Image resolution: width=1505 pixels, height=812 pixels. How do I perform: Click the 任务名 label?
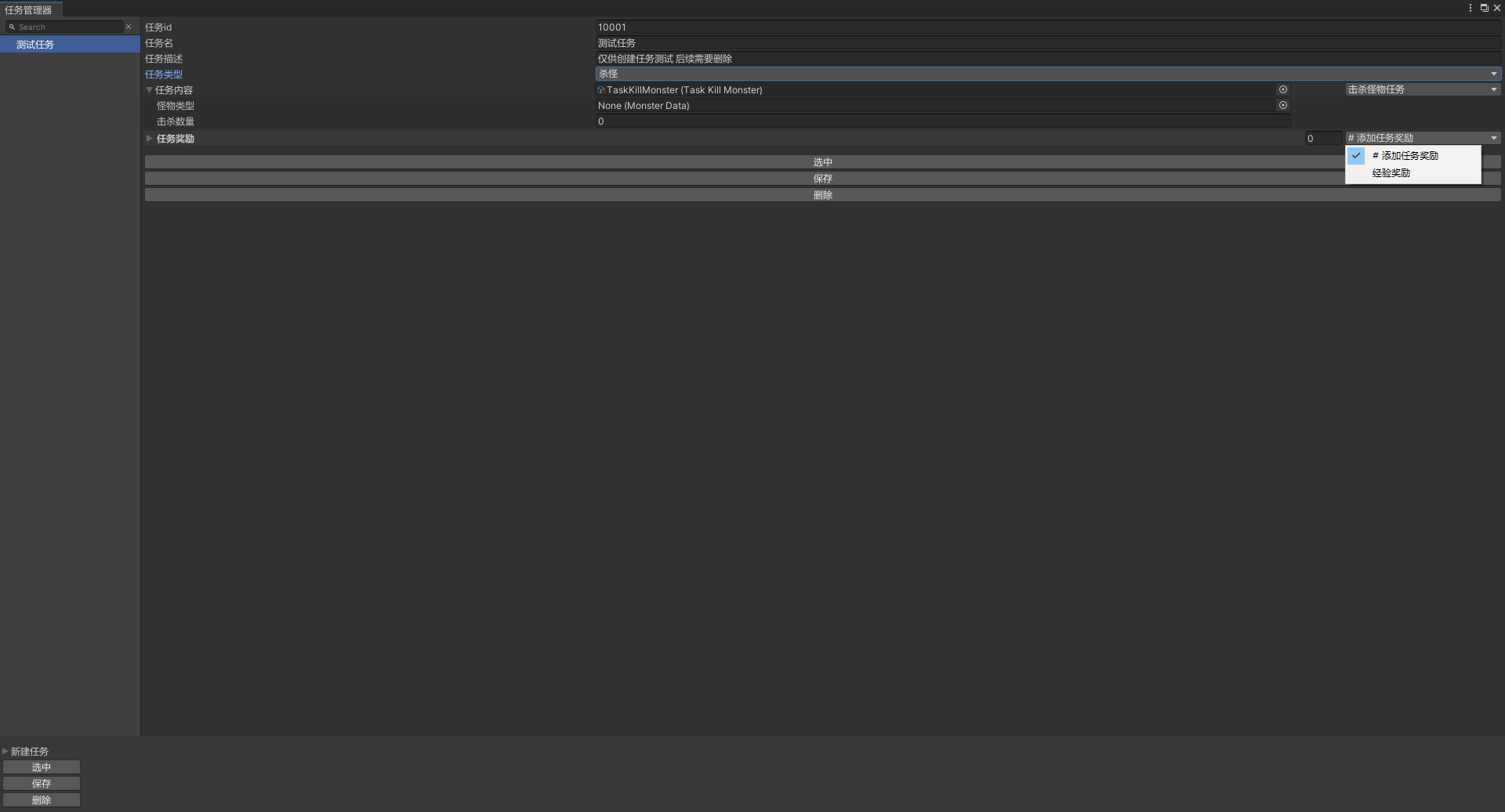point(159,43)
